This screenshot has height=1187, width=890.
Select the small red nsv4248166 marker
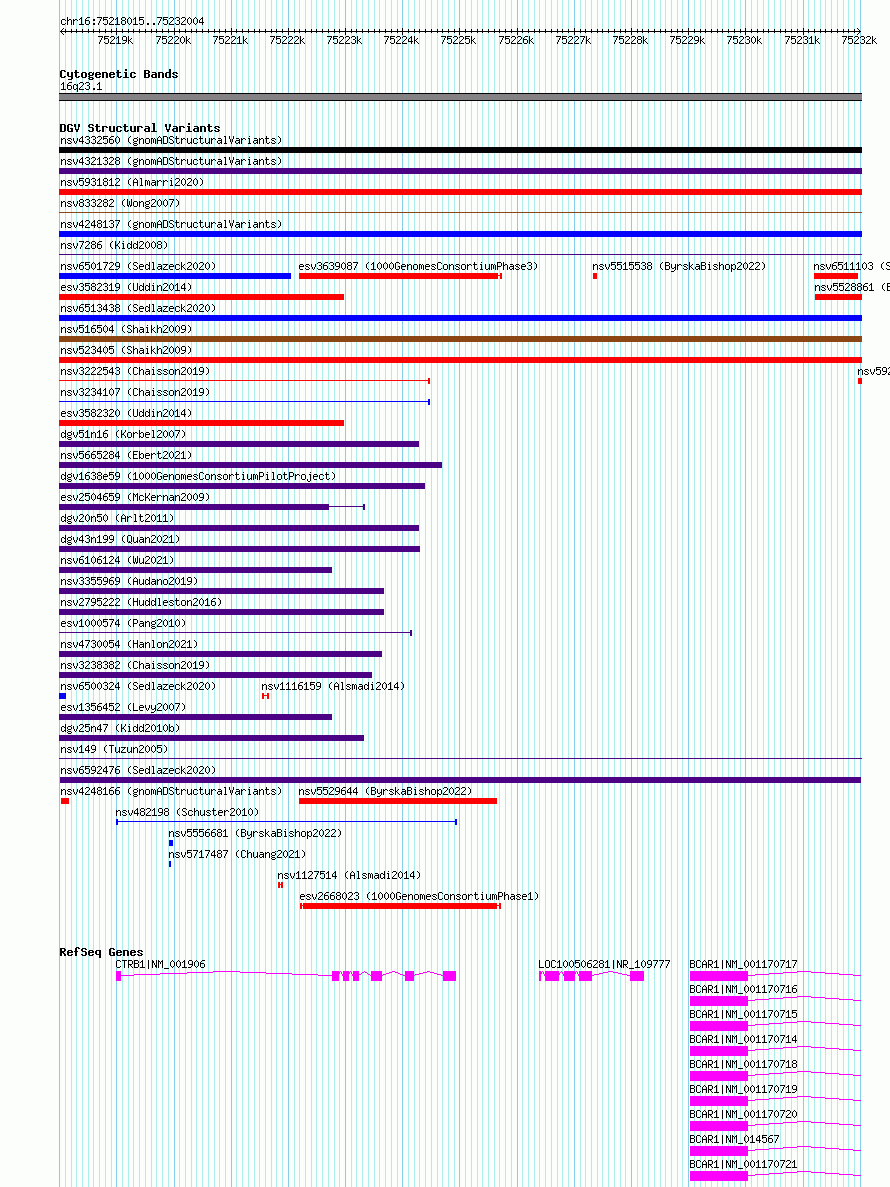64,801
